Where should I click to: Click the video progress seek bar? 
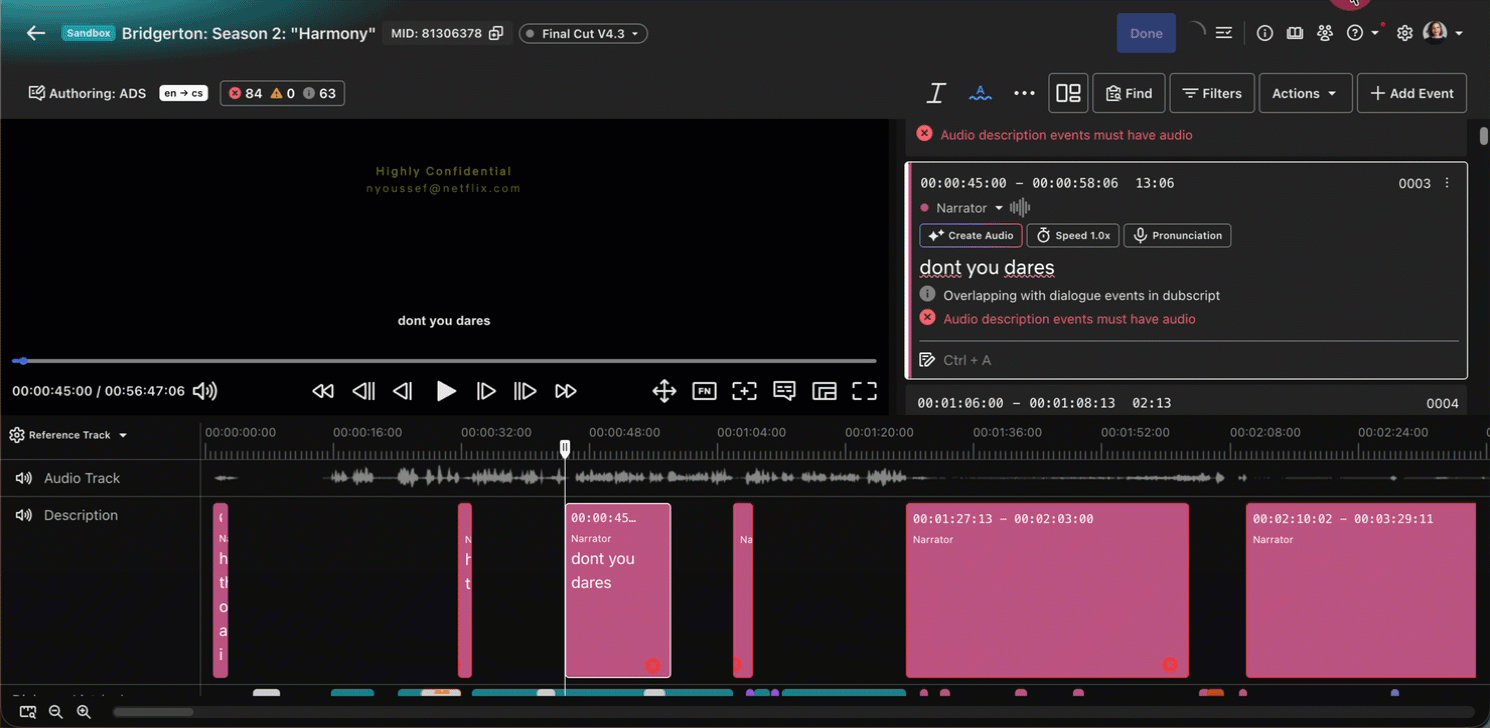pyautogui.click(x=444, y=361)
